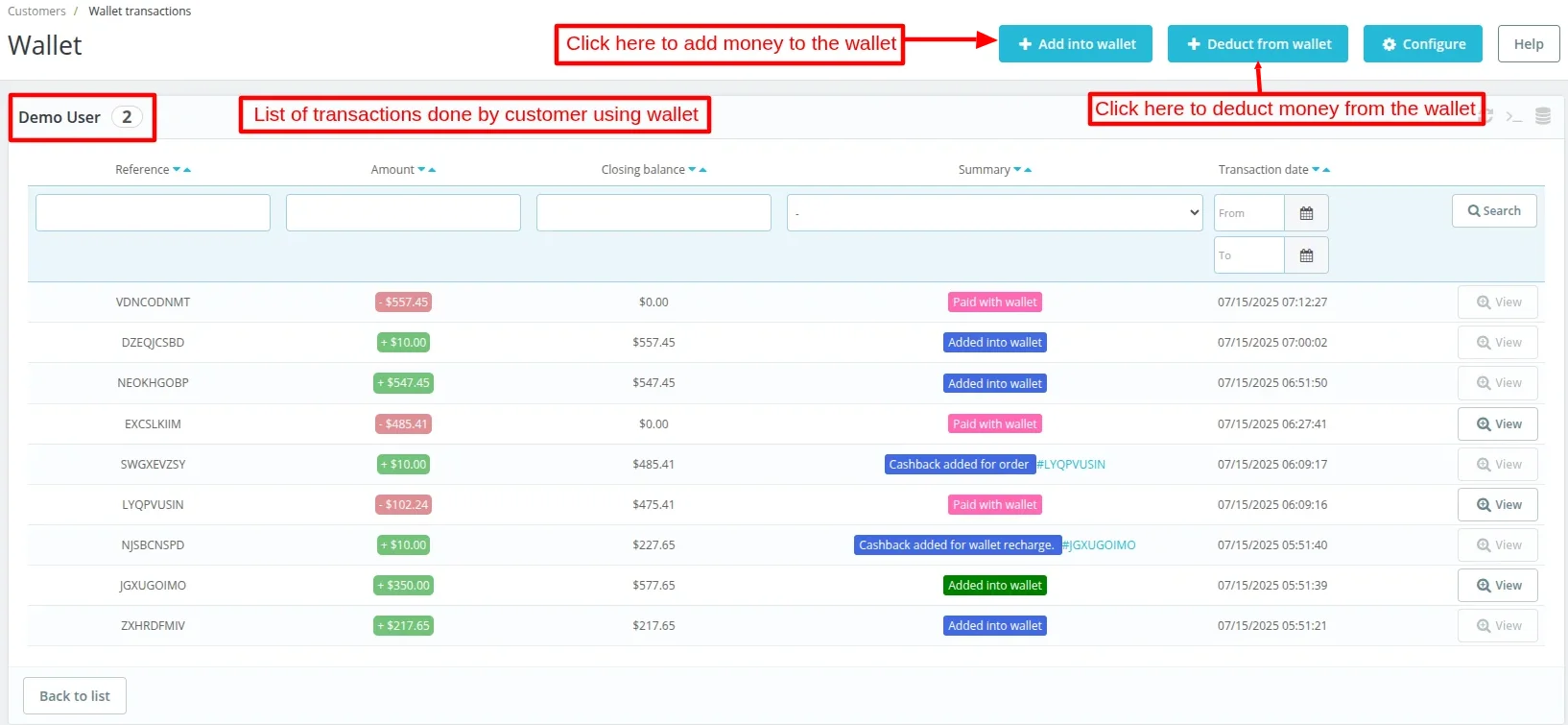
Task: View transaction ZXHRDFMIV details
Action: click(x=1498, y=626)
